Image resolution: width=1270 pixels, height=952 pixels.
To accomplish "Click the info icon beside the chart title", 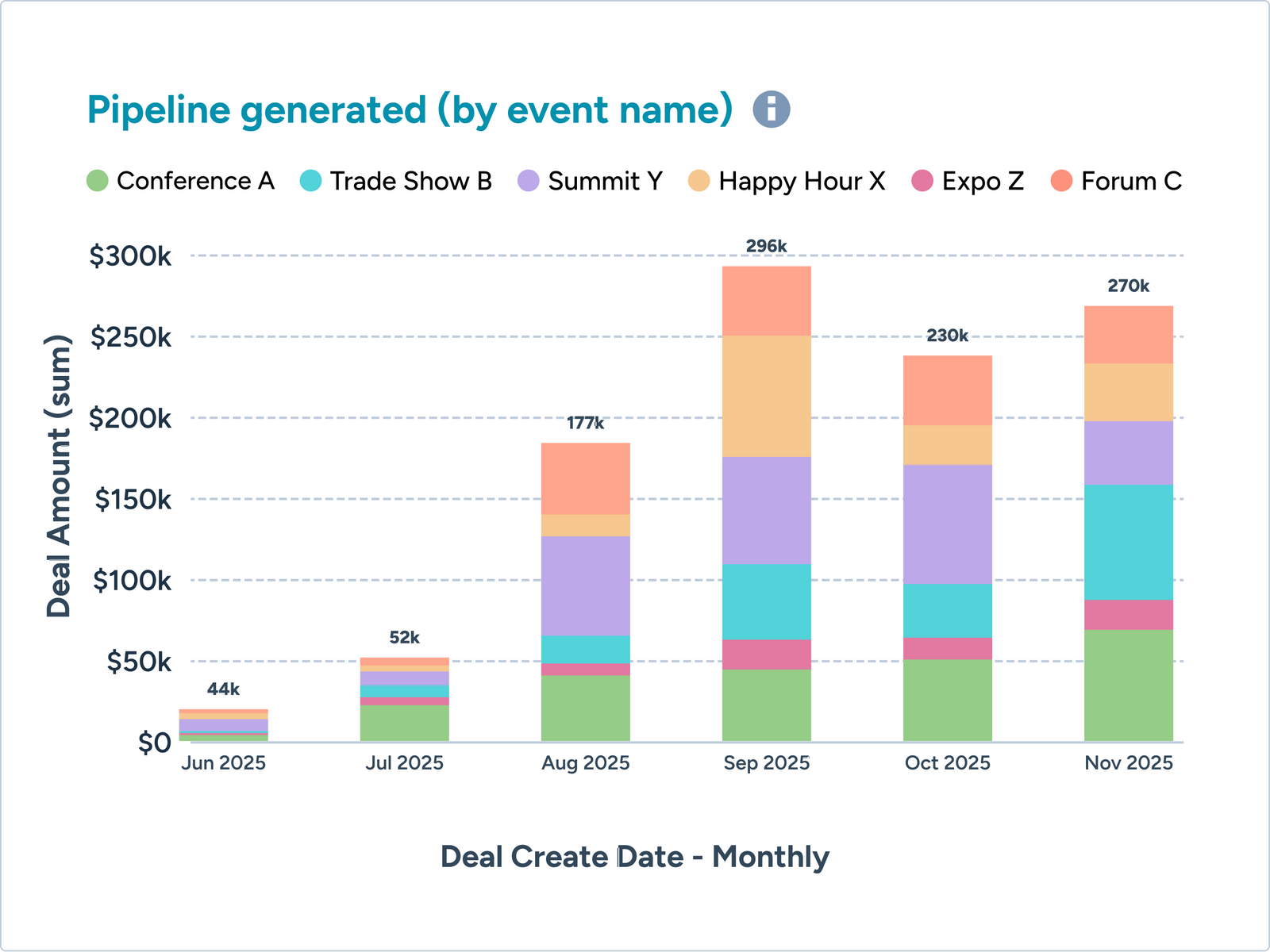I will 771,109.
